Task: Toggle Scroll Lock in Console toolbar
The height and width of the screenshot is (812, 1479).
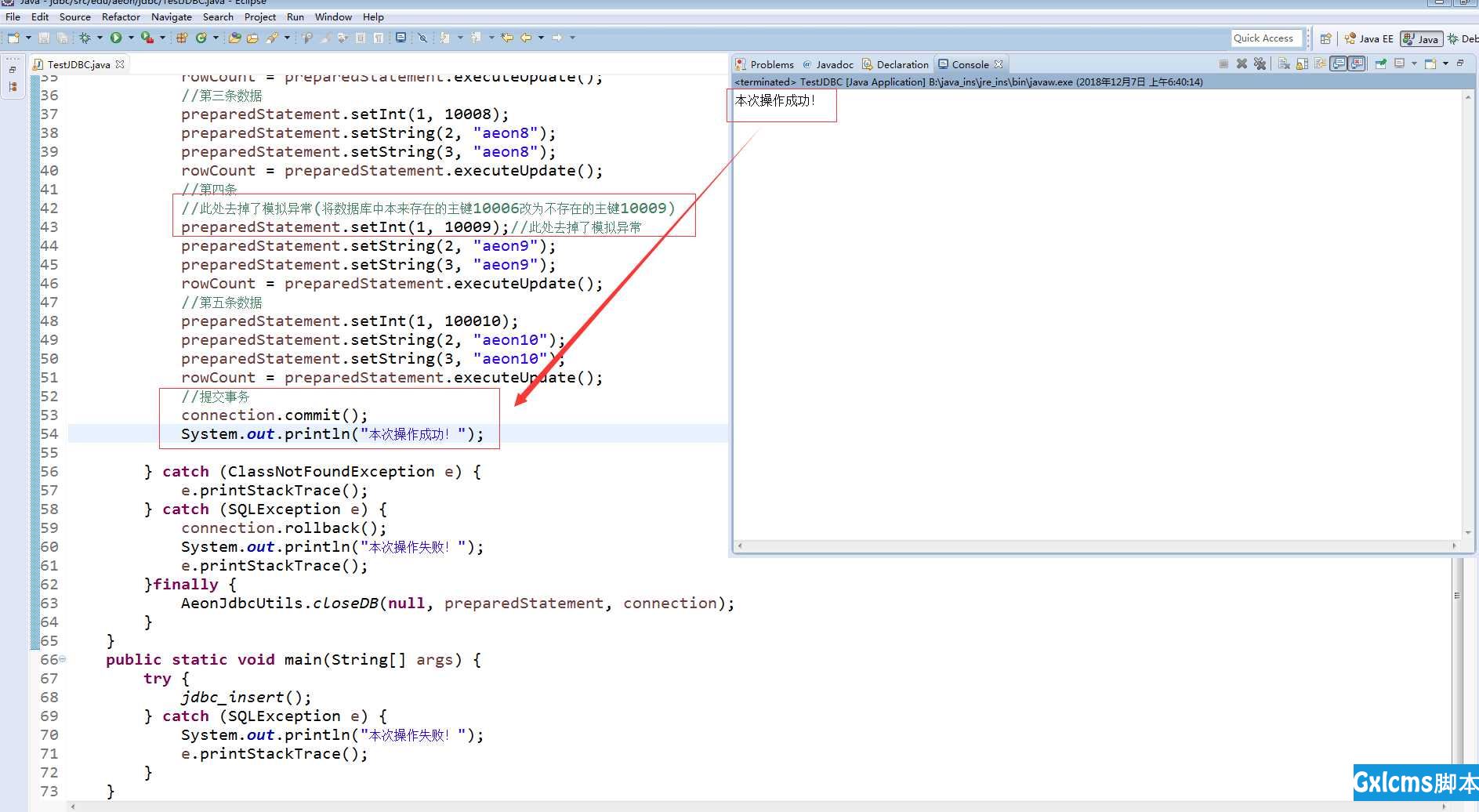Action: (x=1302, y=63)
